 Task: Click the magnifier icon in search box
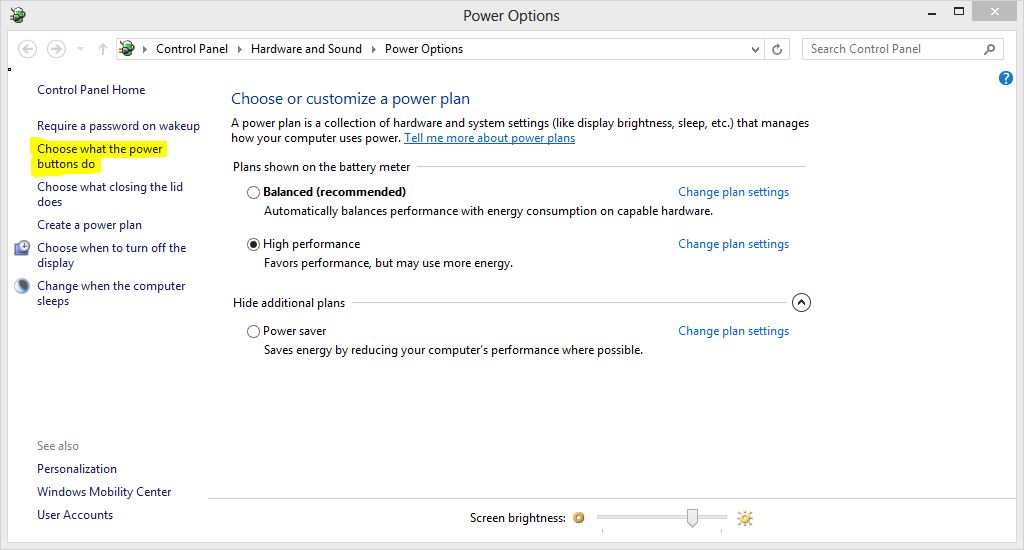tap(989, 49)
